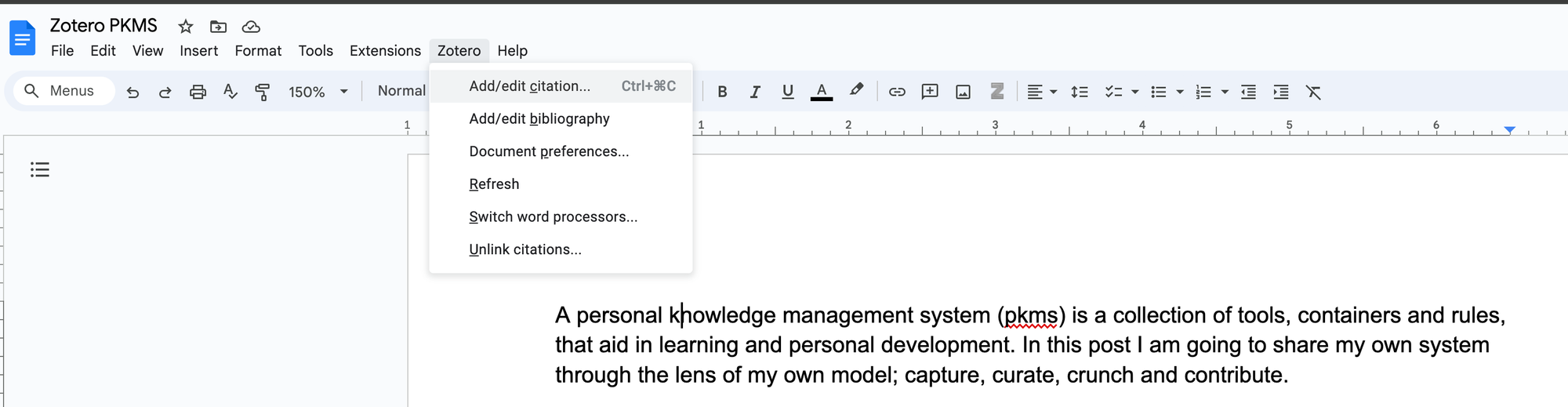Open the Edit menu
This screenshot has height=407, width=1568.
(x=103, y=51)
